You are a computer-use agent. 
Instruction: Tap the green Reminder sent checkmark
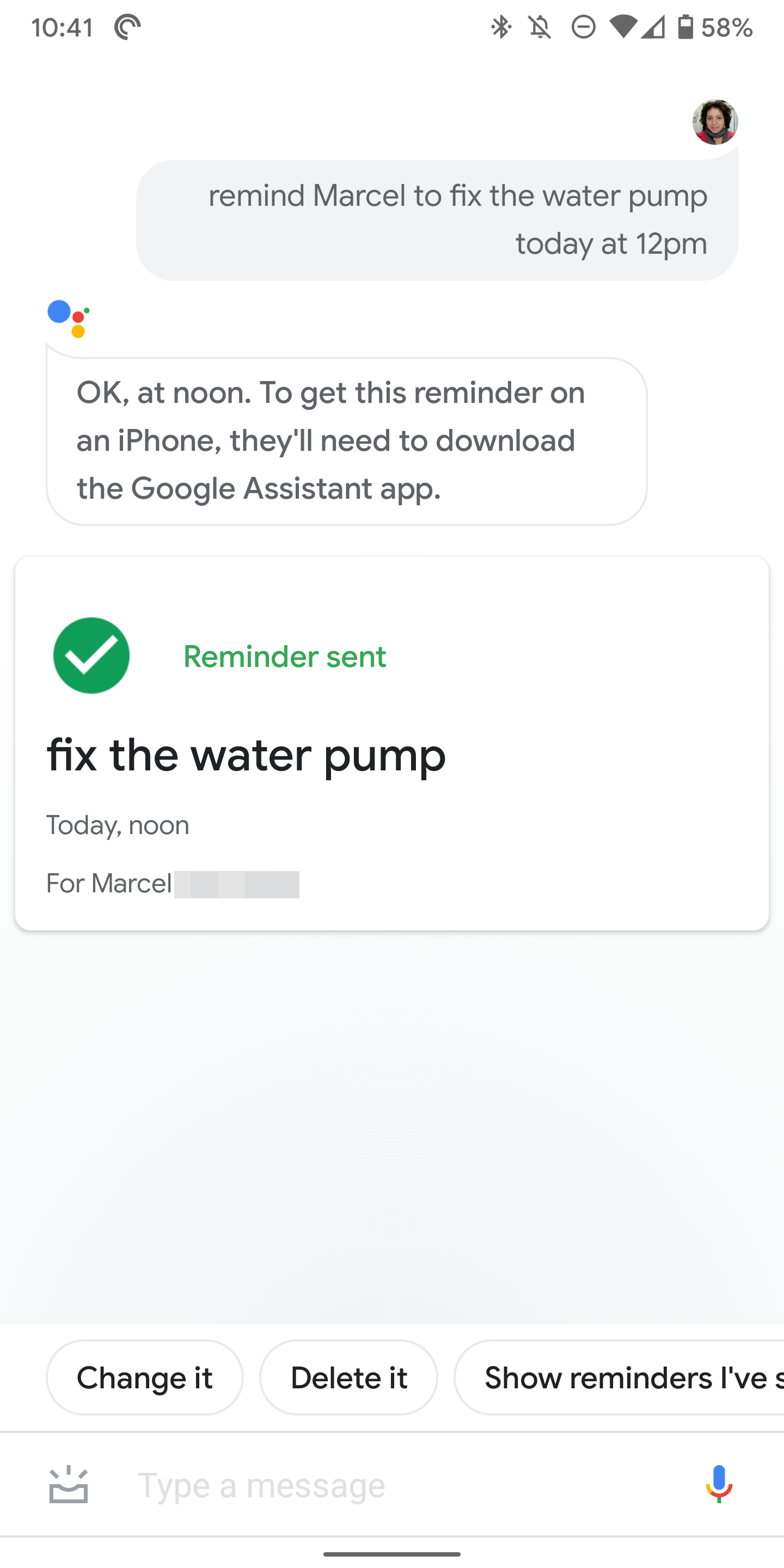pos(91,656)
